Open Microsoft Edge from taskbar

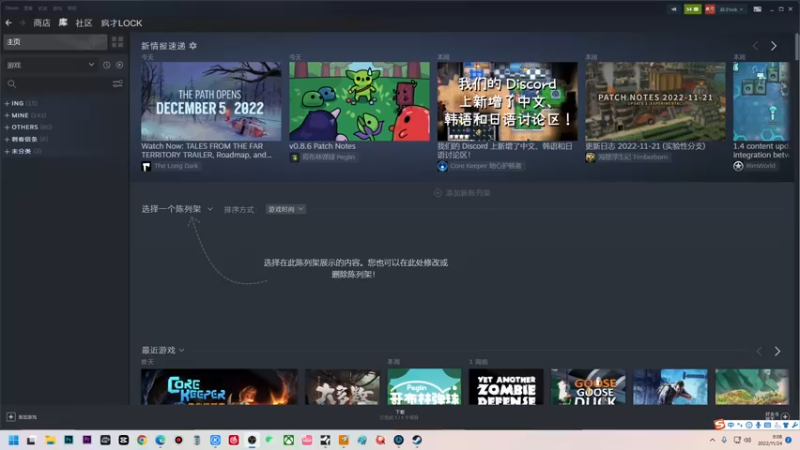click(x=160, y=440)
